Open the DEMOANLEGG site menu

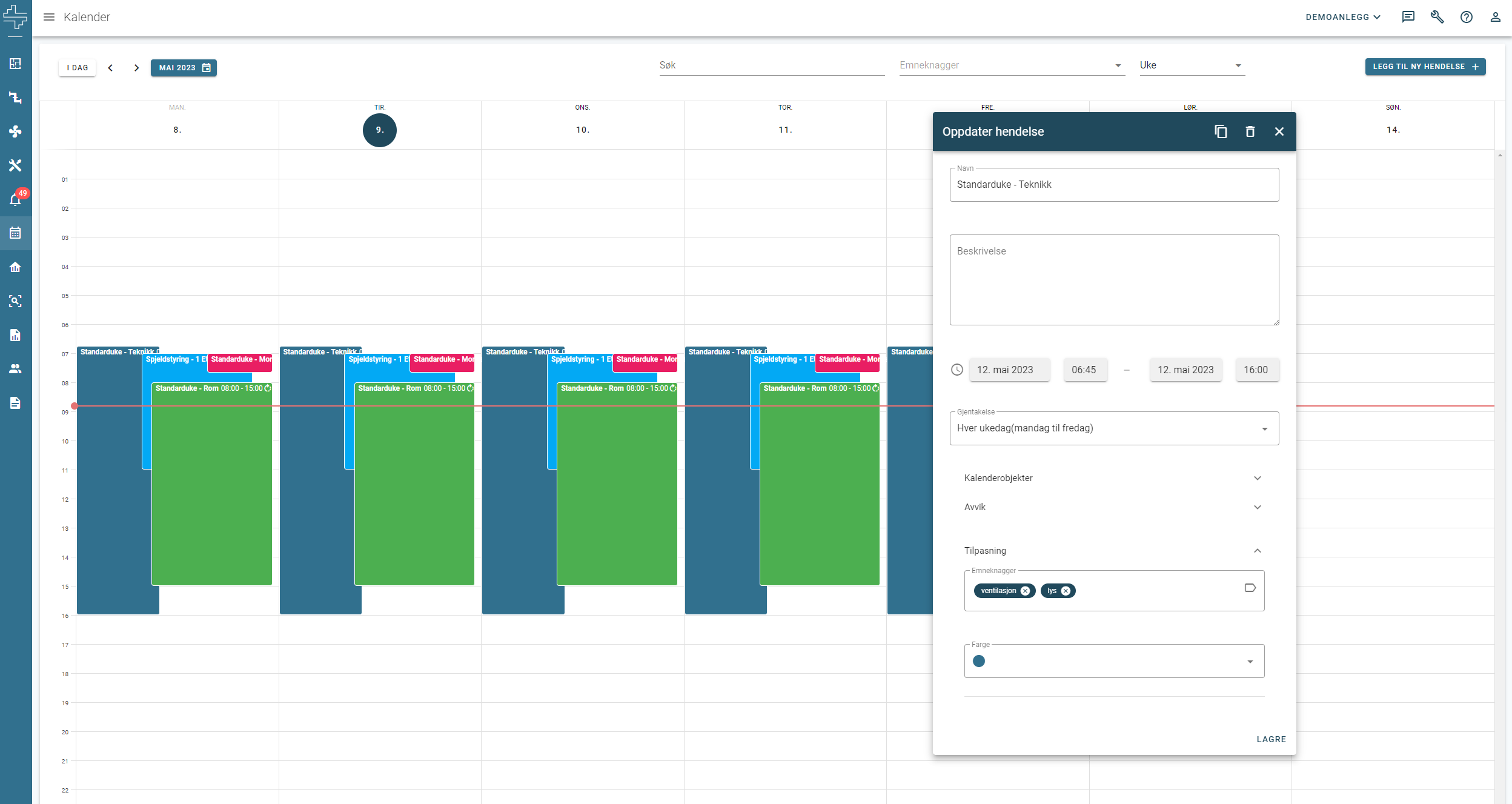(1342, 17)
